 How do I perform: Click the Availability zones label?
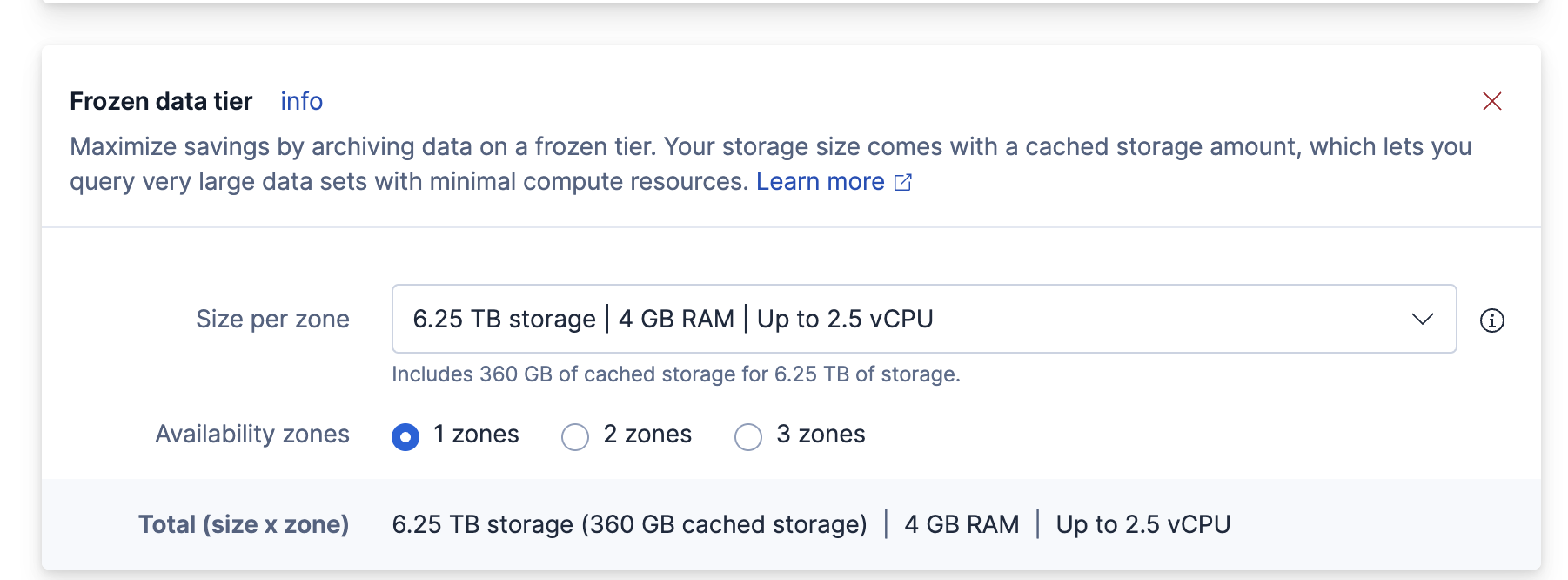pos(252,434)
